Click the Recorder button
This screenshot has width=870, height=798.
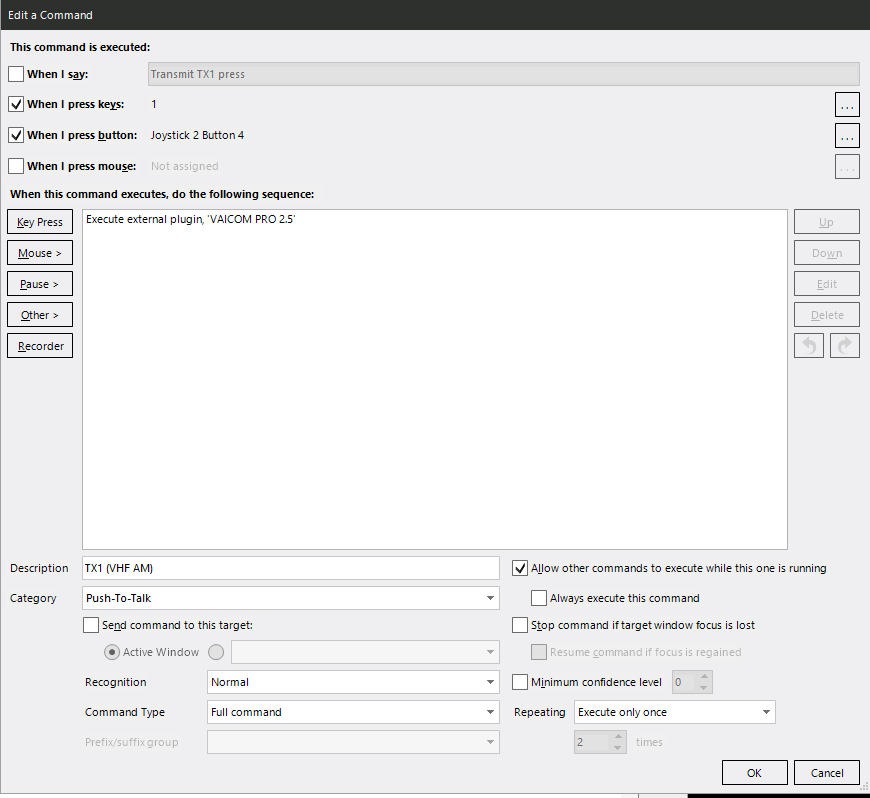[x=40, y=346]
